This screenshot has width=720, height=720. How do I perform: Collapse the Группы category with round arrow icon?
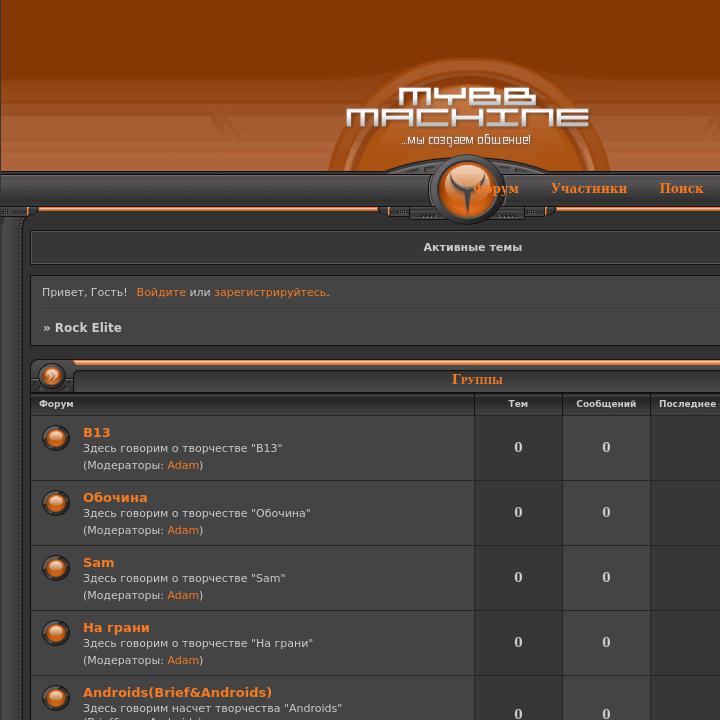(52, 376)
